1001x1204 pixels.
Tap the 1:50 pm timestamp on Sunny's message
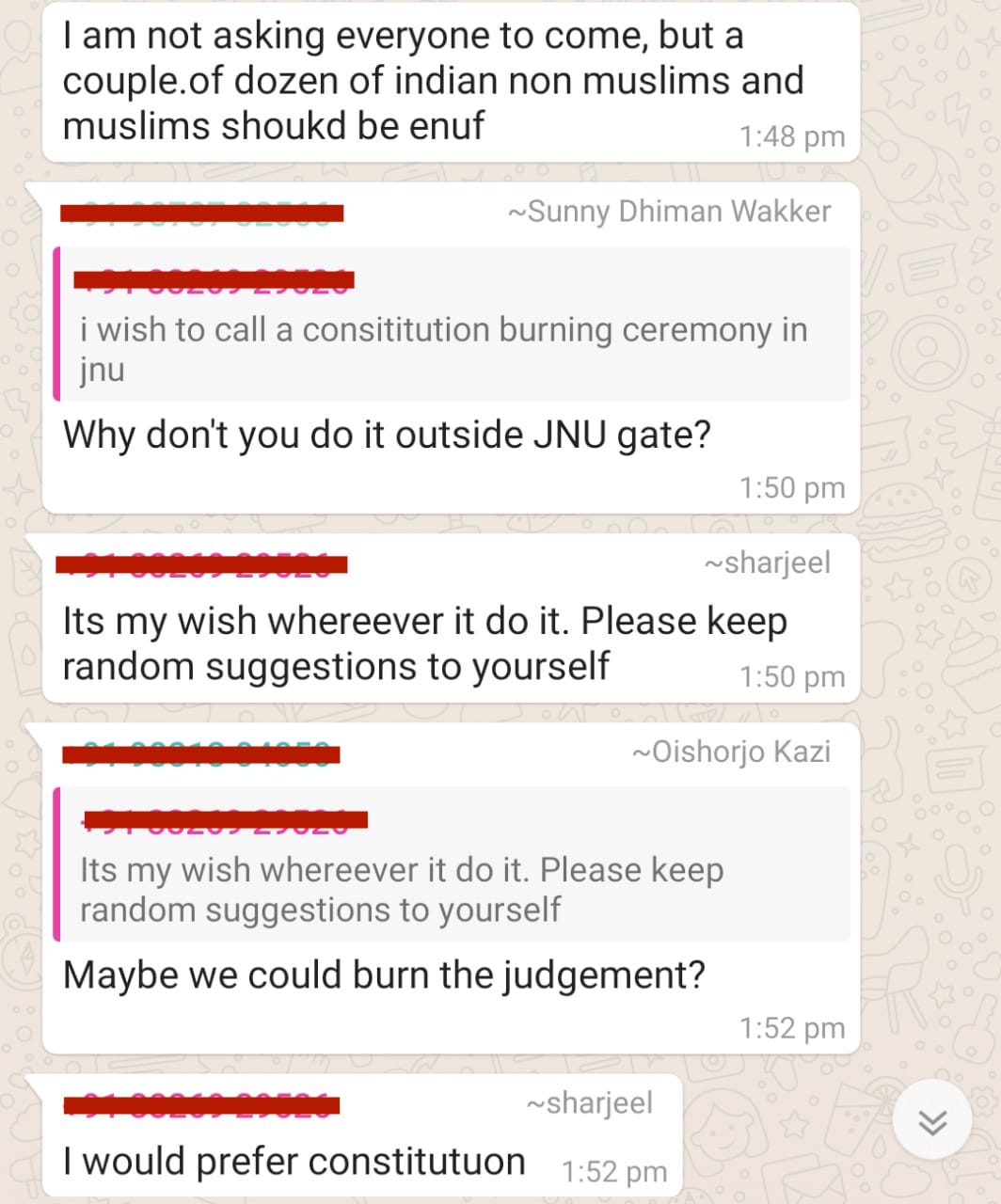(792, 488)
